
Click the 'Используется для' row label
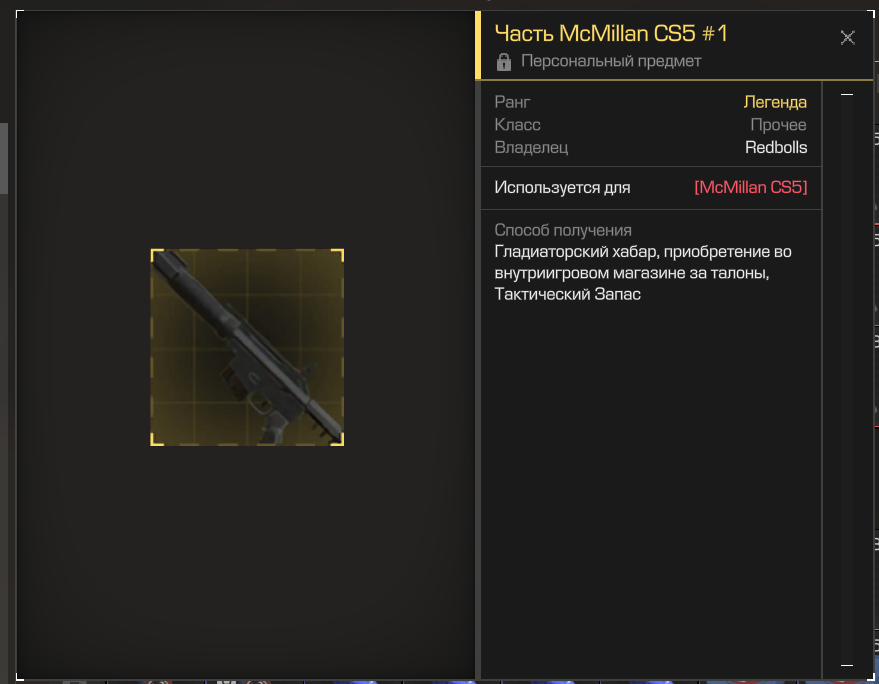562,187
